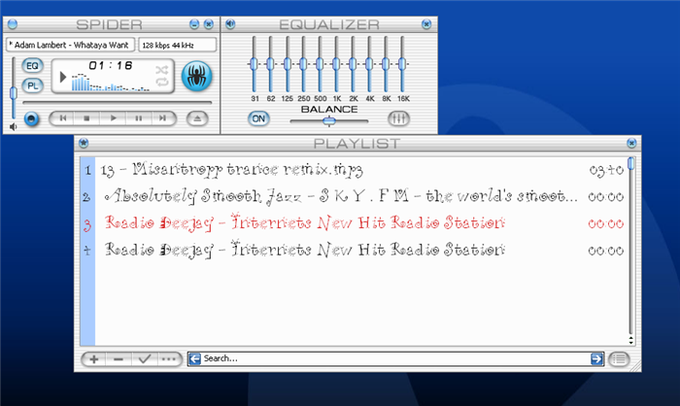
Task: Add files with plus button
Action: 94,359
